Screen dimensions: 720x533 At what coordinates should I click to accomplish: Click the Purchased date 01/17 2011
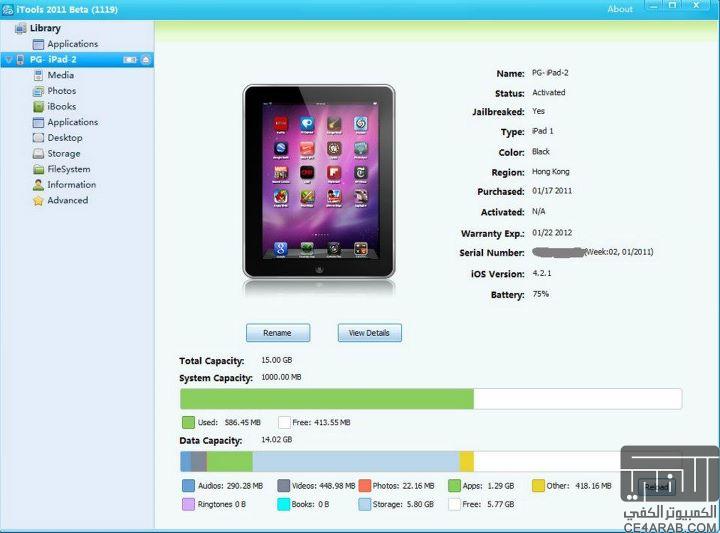click(552, 191)
